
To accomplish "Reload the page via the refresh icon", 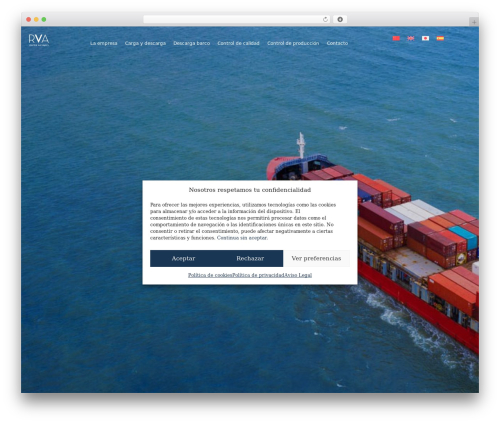I will coord(325,20).
